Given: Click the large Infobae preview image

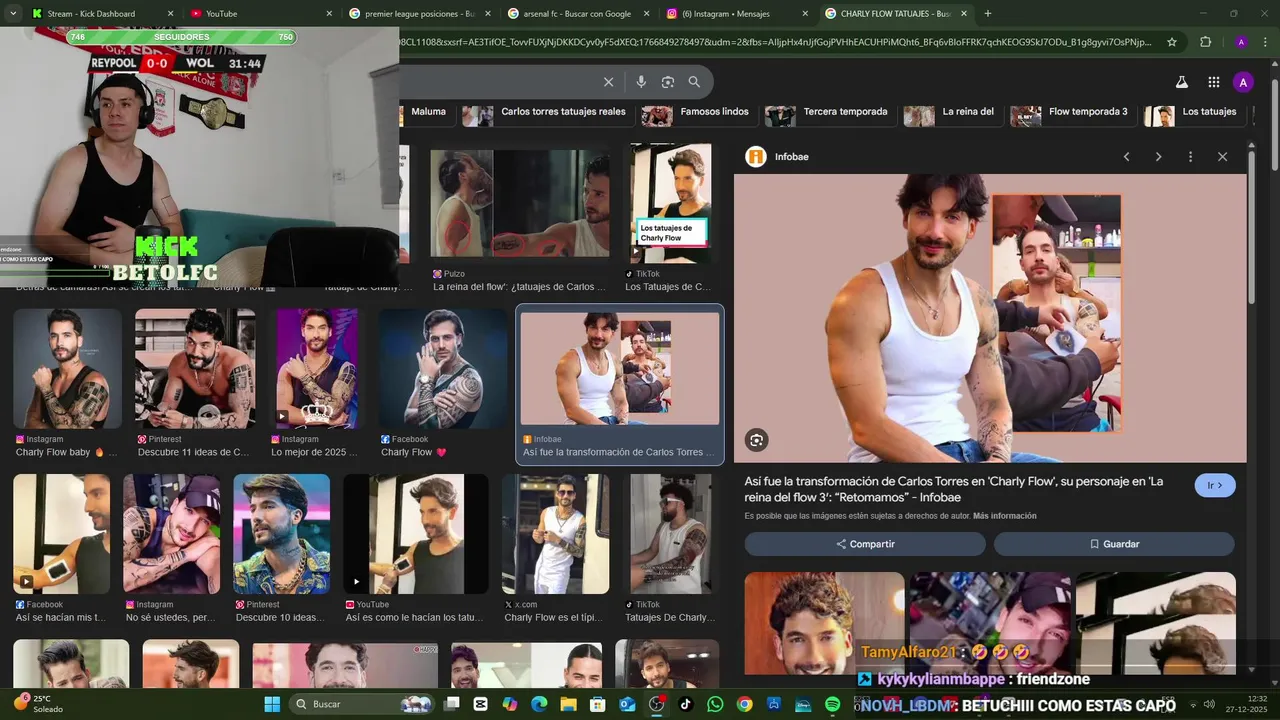Looking at the screenshot, I should [x=990, y=318].
